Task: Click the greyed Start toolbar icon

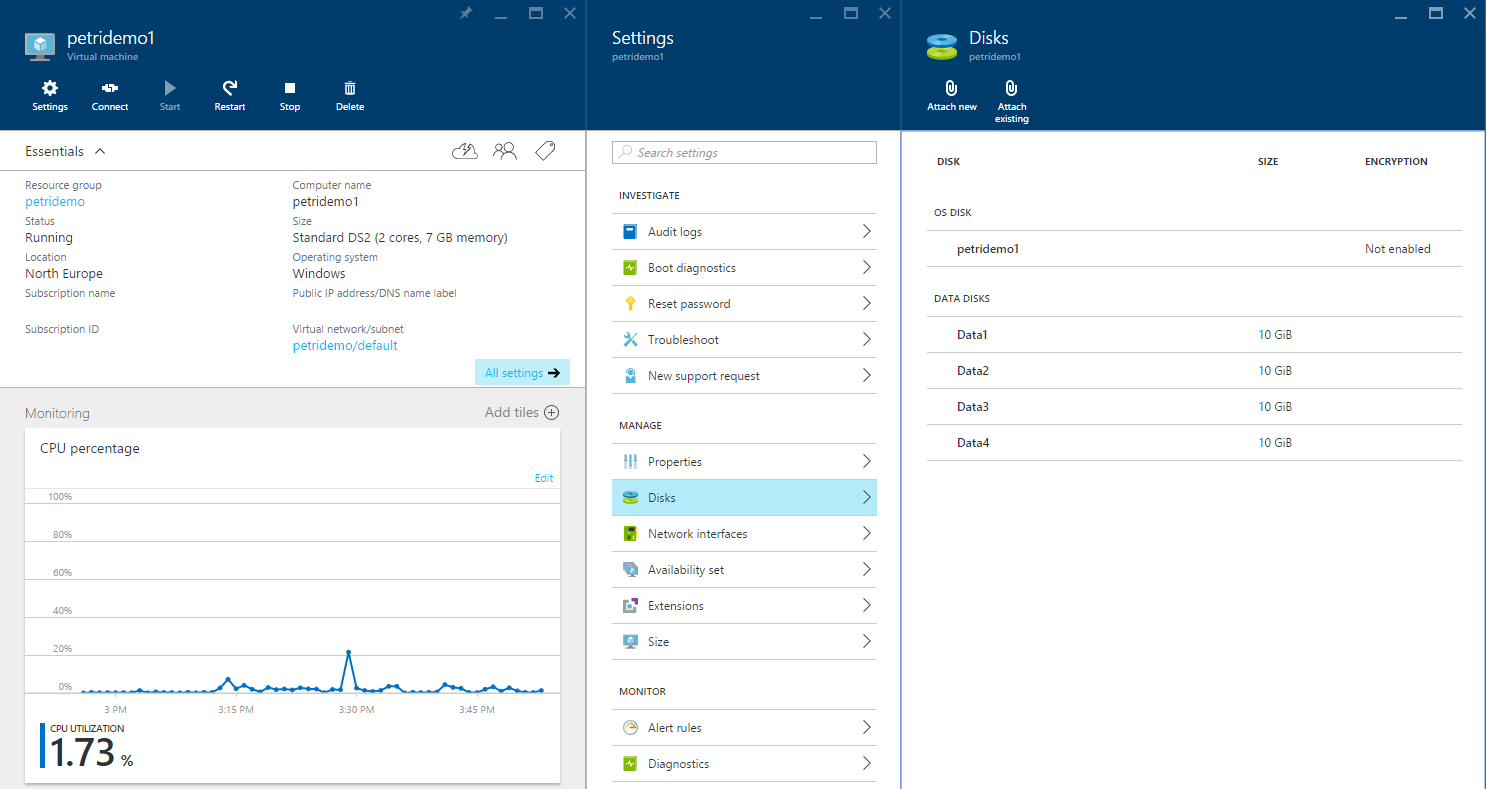Action: pos(170,88)
